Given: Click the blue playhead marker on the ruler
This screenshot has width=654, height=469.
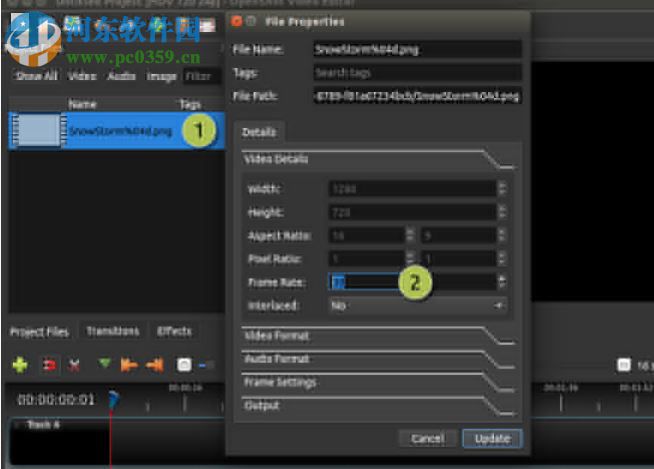Looking at the screenshot, I should (x=113, y=398).
